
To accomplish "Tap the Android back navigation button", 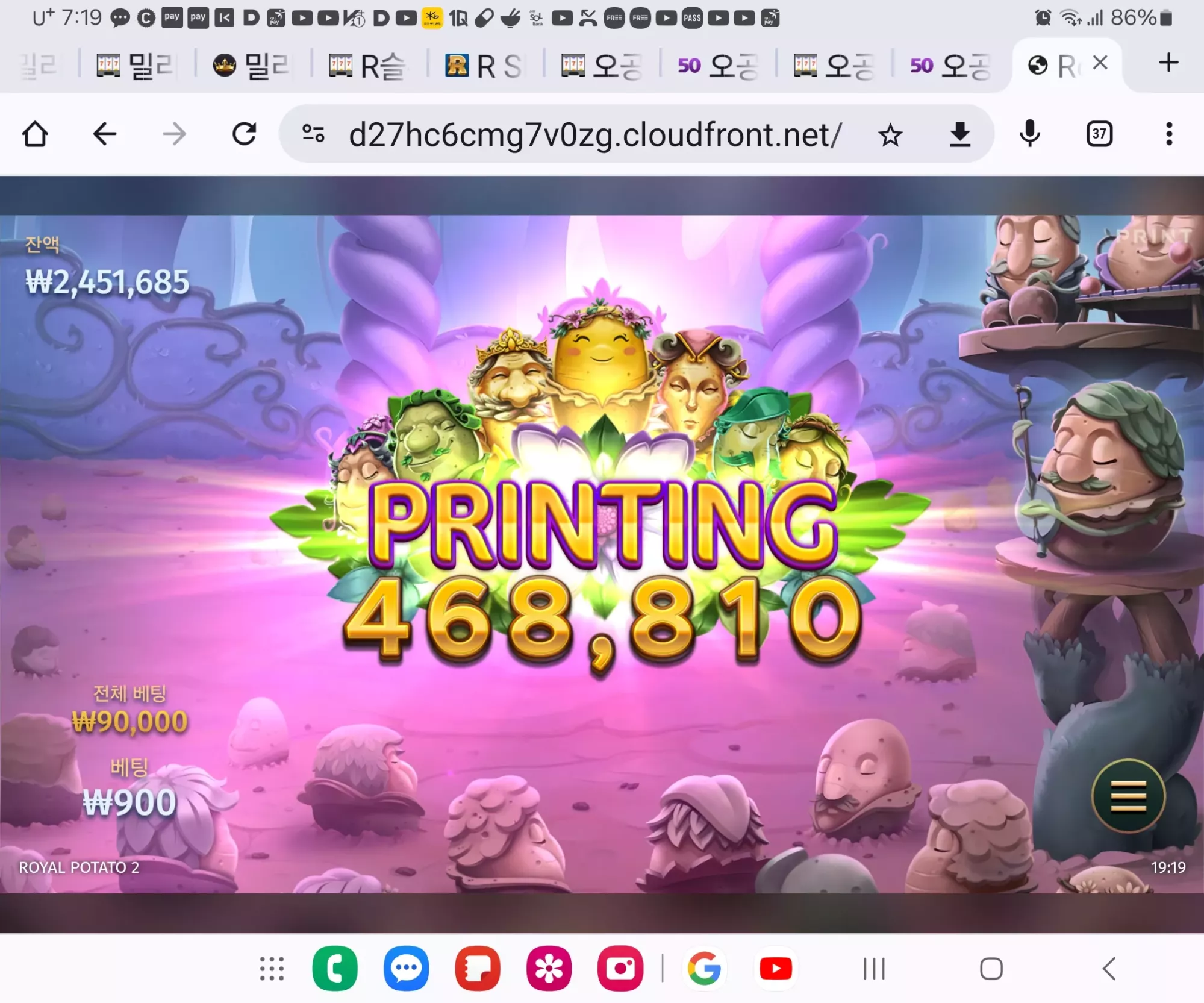I will coord(1109,969).
